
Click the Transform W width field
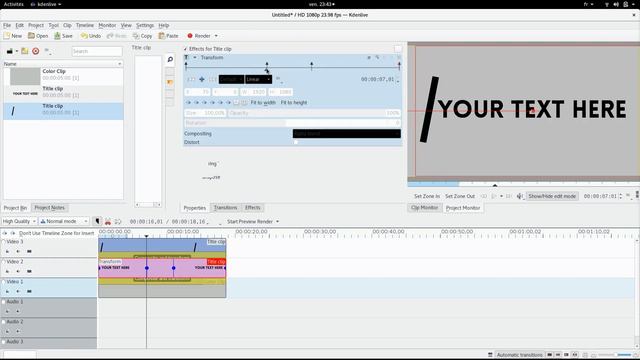(x=253, y=92)
